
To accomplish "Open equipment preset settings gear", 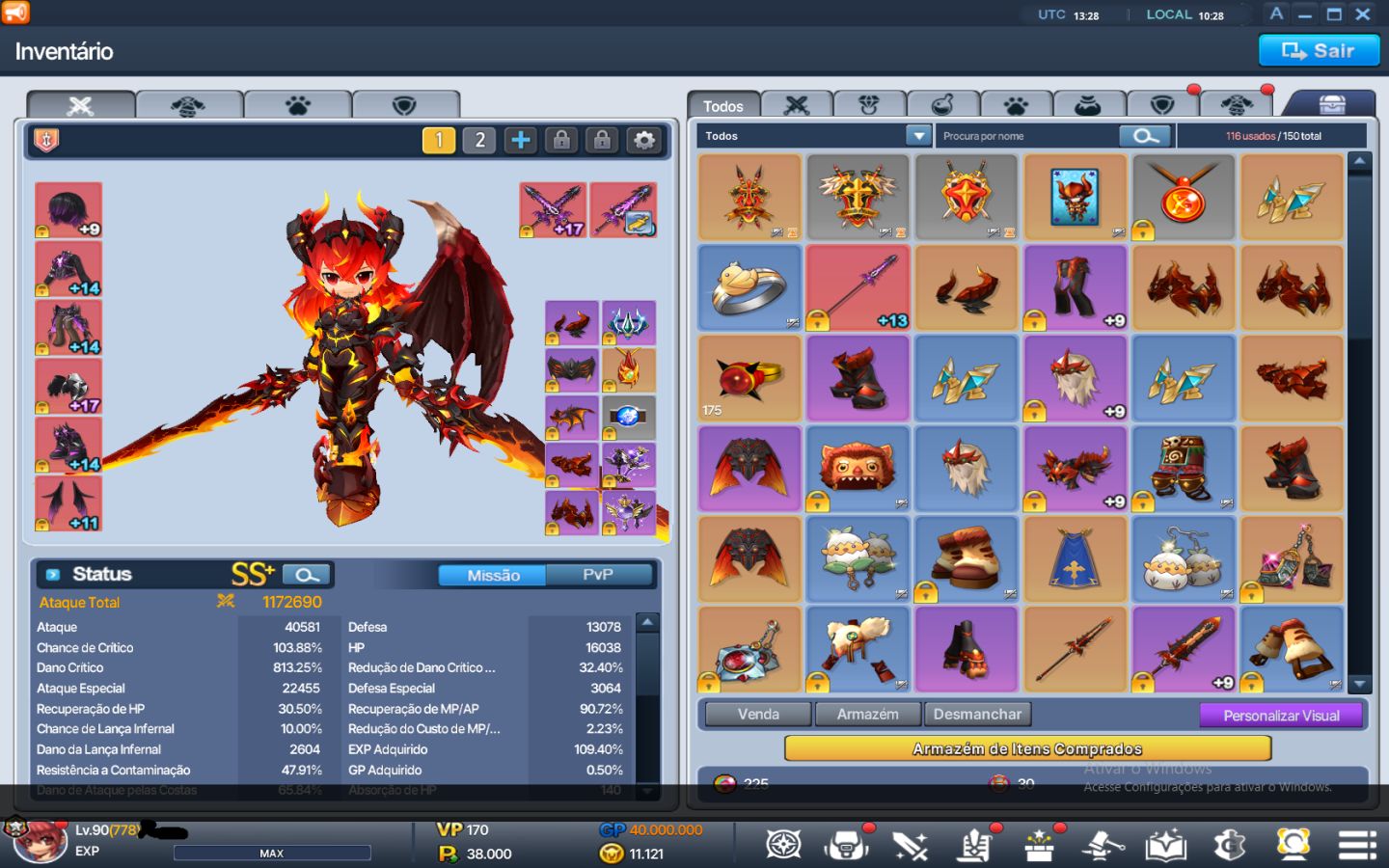I will pyautogui.click(x=644, y=141).
